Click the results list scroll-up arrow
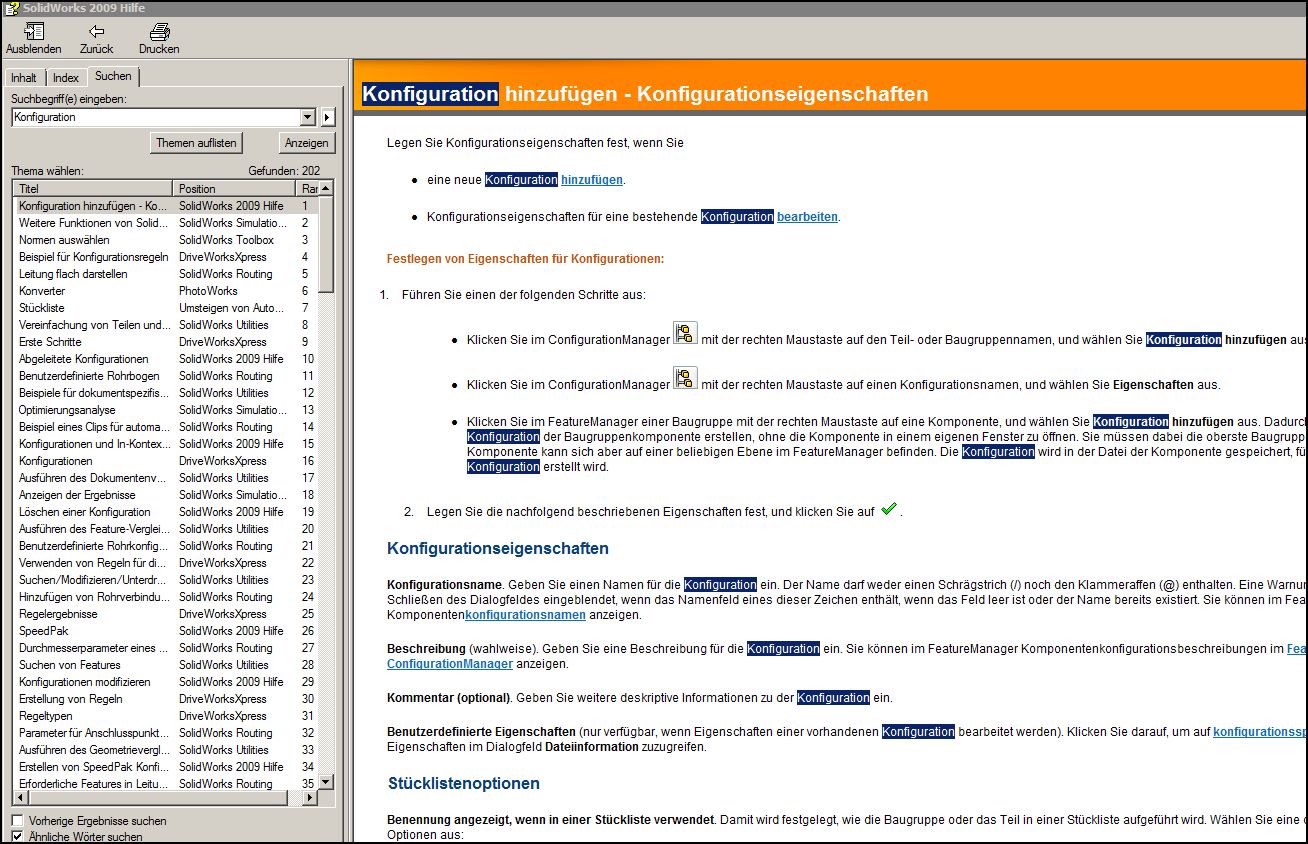This screenshot has height=844, width=1308. [326, 188]
